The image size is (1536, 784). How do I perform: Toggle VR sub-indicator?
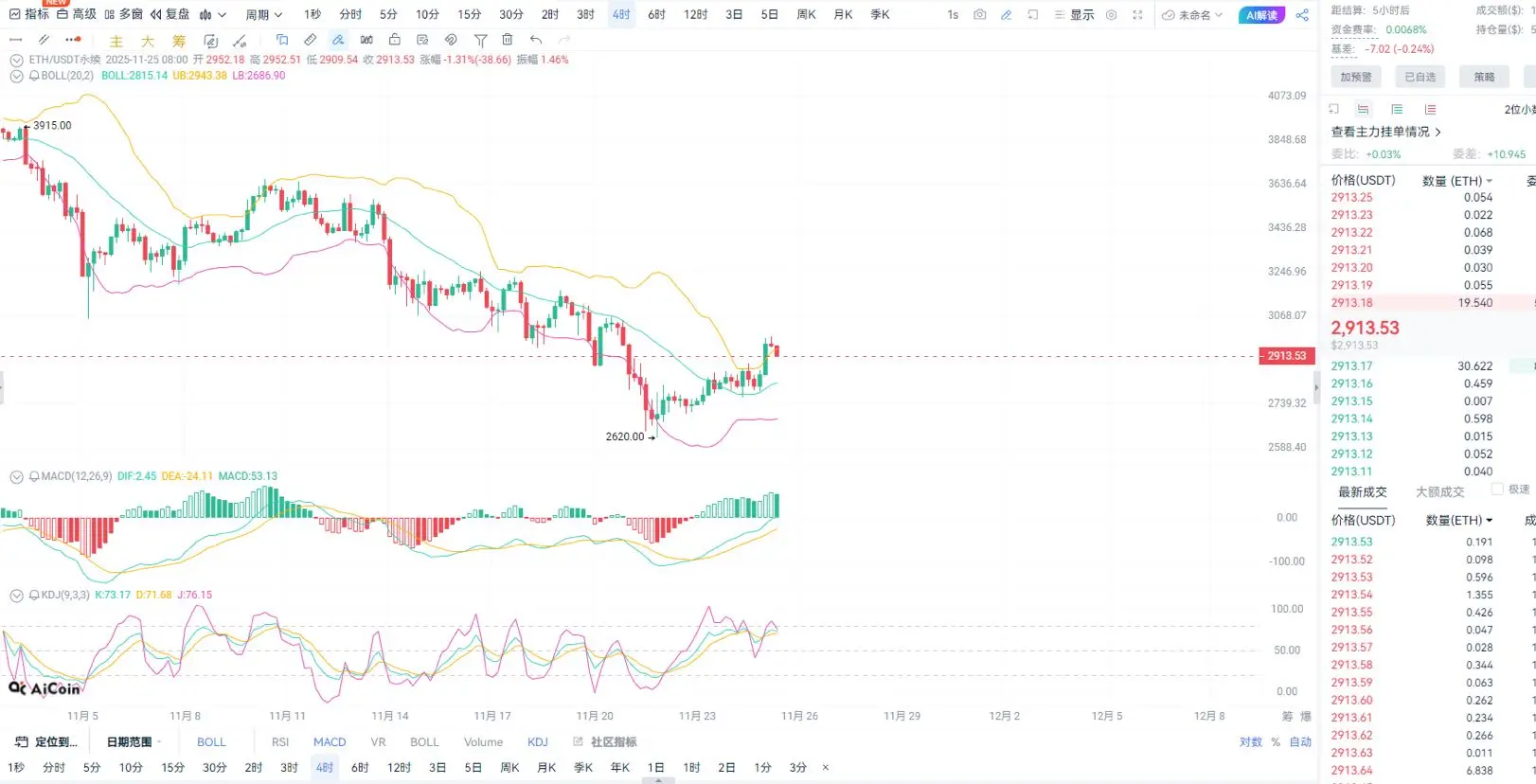tap(378, 742)
